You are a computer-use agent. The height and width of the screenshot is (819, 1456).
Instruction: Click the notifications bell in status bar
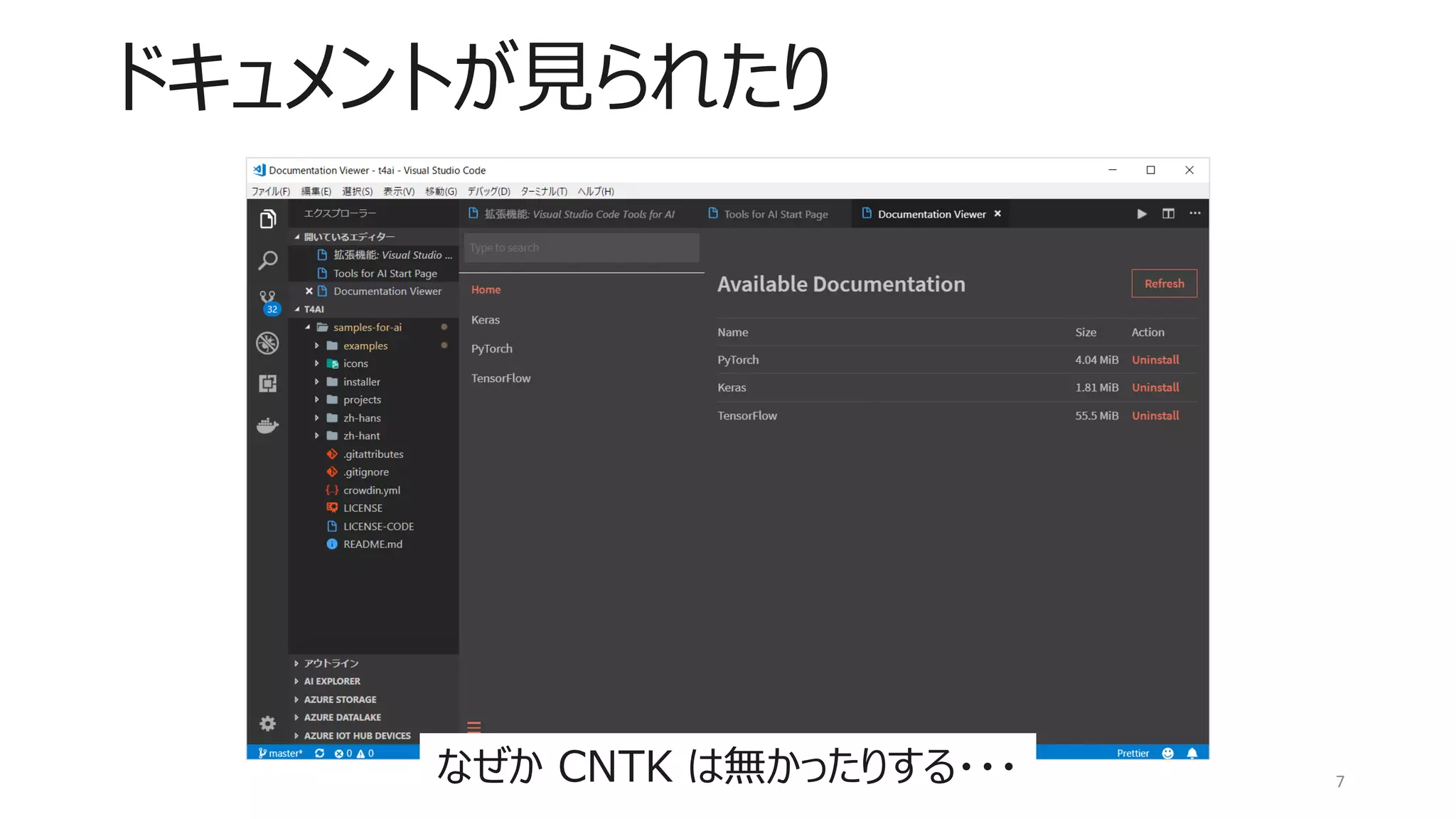(1192, 753)
